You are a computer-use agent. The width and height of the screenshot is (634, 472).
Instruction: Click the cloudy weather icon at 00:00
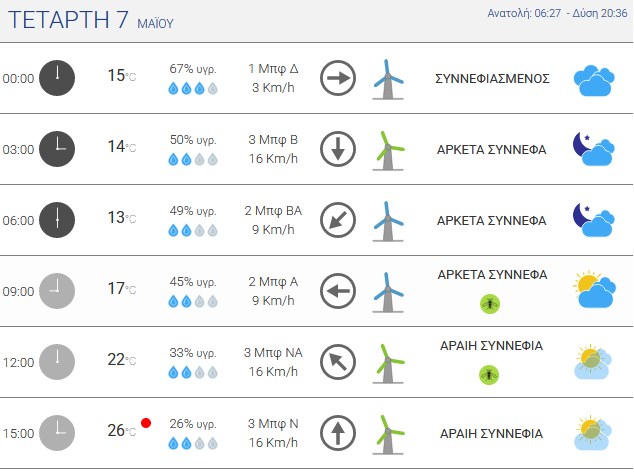[x=594, y=80]
